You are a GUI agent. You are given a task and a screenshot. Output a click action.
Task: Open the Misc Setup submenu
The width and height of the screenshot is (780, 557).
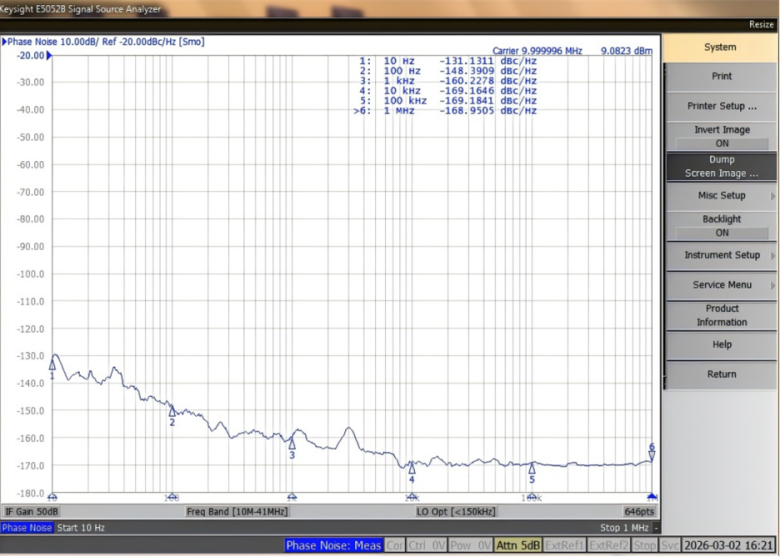click(721, 195)
